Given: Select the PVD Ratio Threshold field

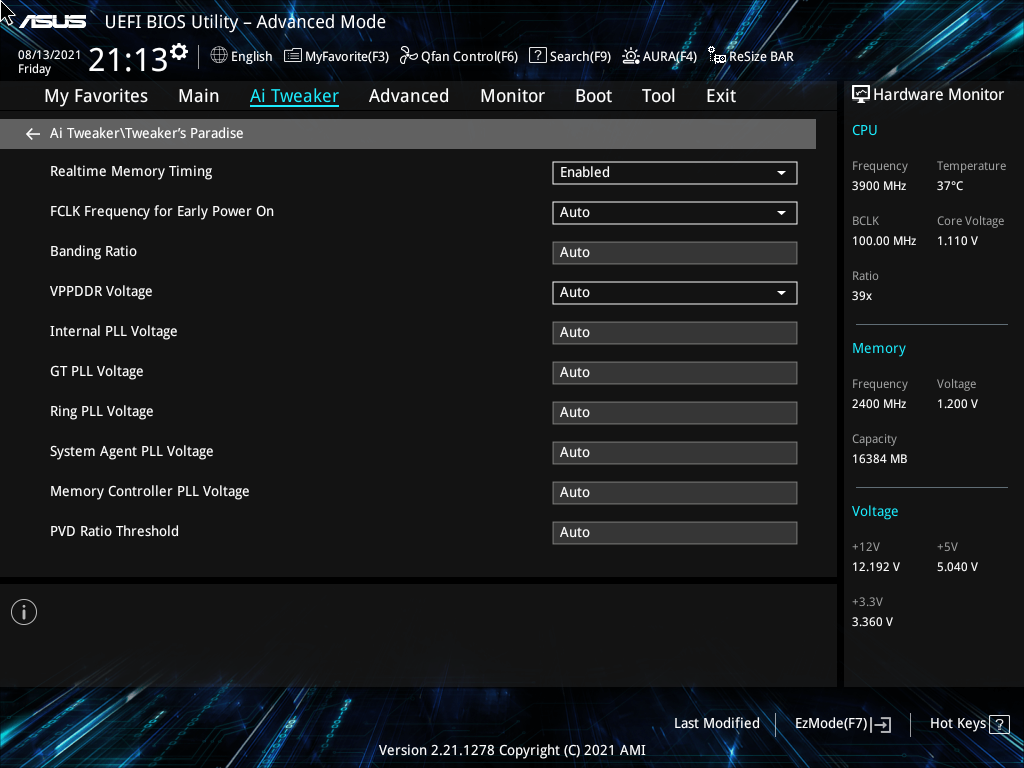Looking at the screenshot, I should tap(675, 532).
